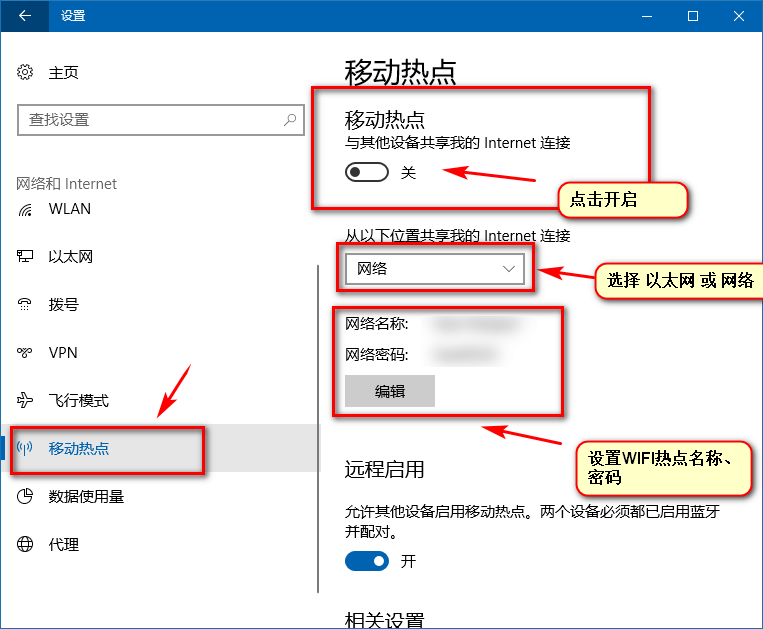Maximize the 设置 window

pyautogui.click(x=693, y=16)
